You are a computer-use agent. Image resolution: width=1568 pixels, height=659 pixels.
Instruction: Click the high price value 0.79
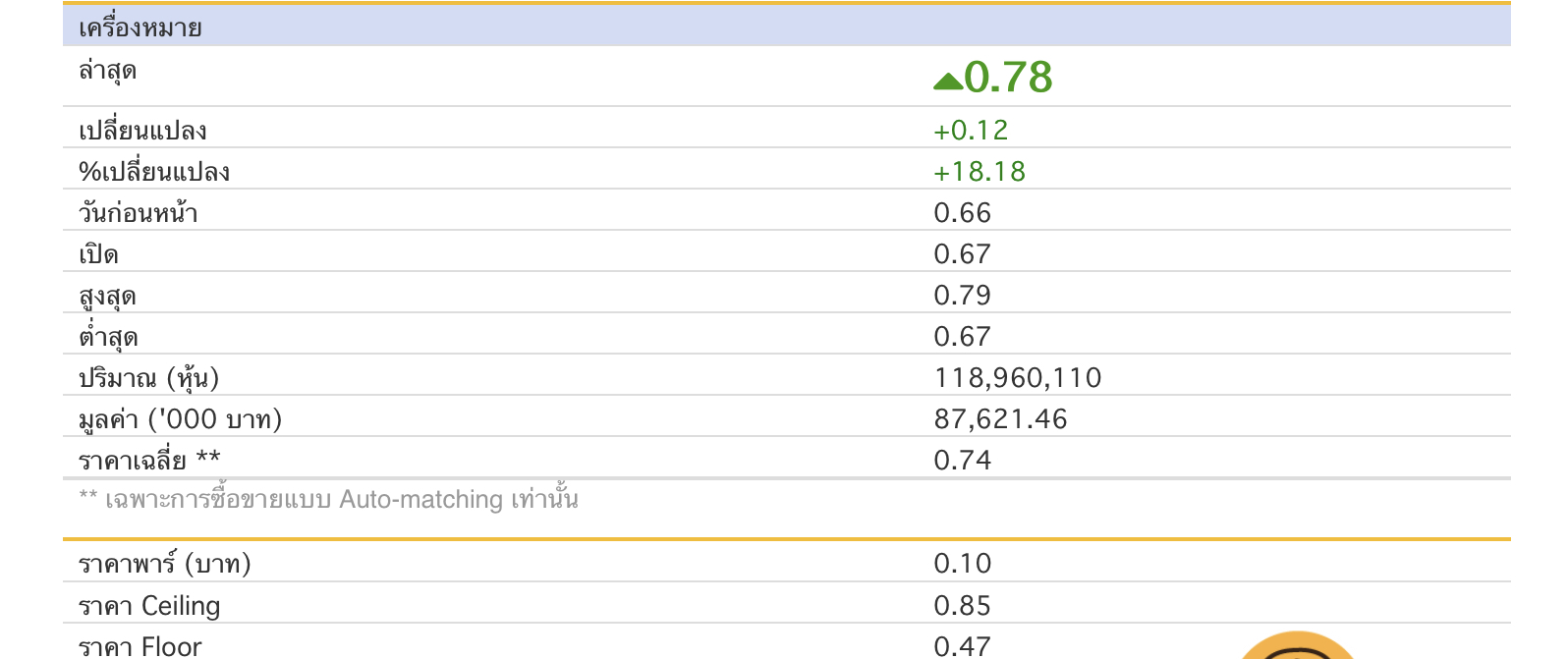point(962,296)
